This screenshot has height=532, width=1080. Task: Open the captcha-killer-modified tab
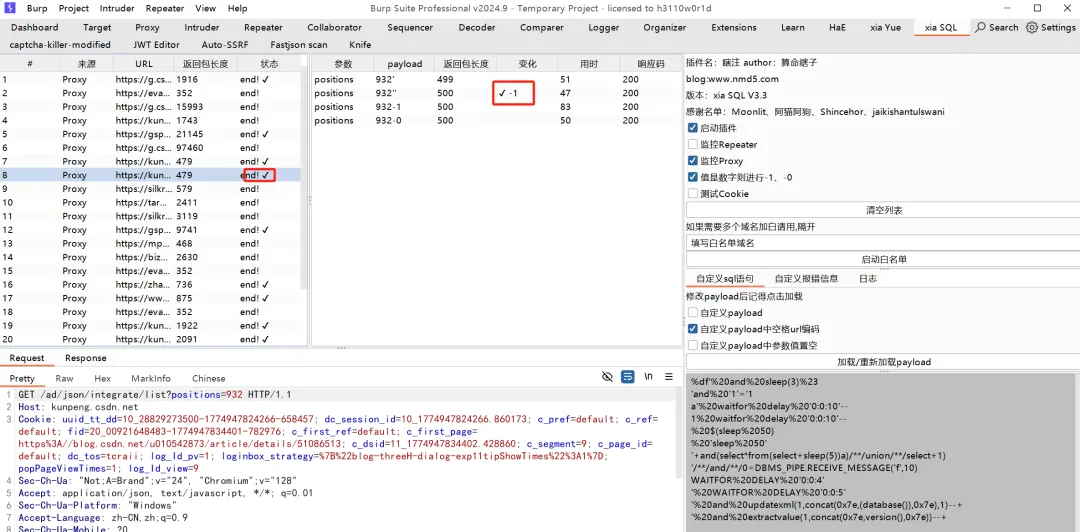60,44
